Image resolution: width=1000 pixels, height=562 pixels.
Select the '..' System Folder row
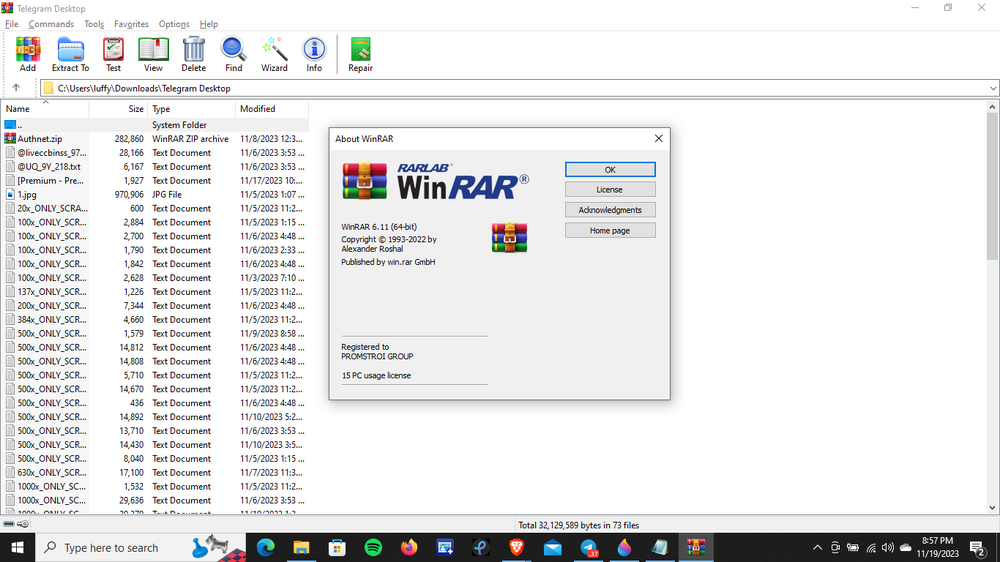[x=155, y=124]
